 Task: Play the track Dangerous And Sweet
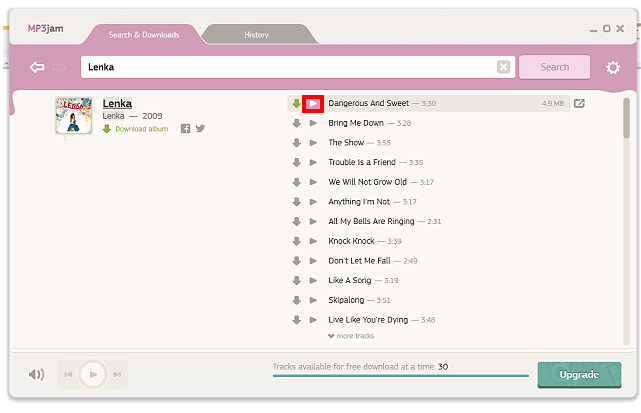[313, 103]
